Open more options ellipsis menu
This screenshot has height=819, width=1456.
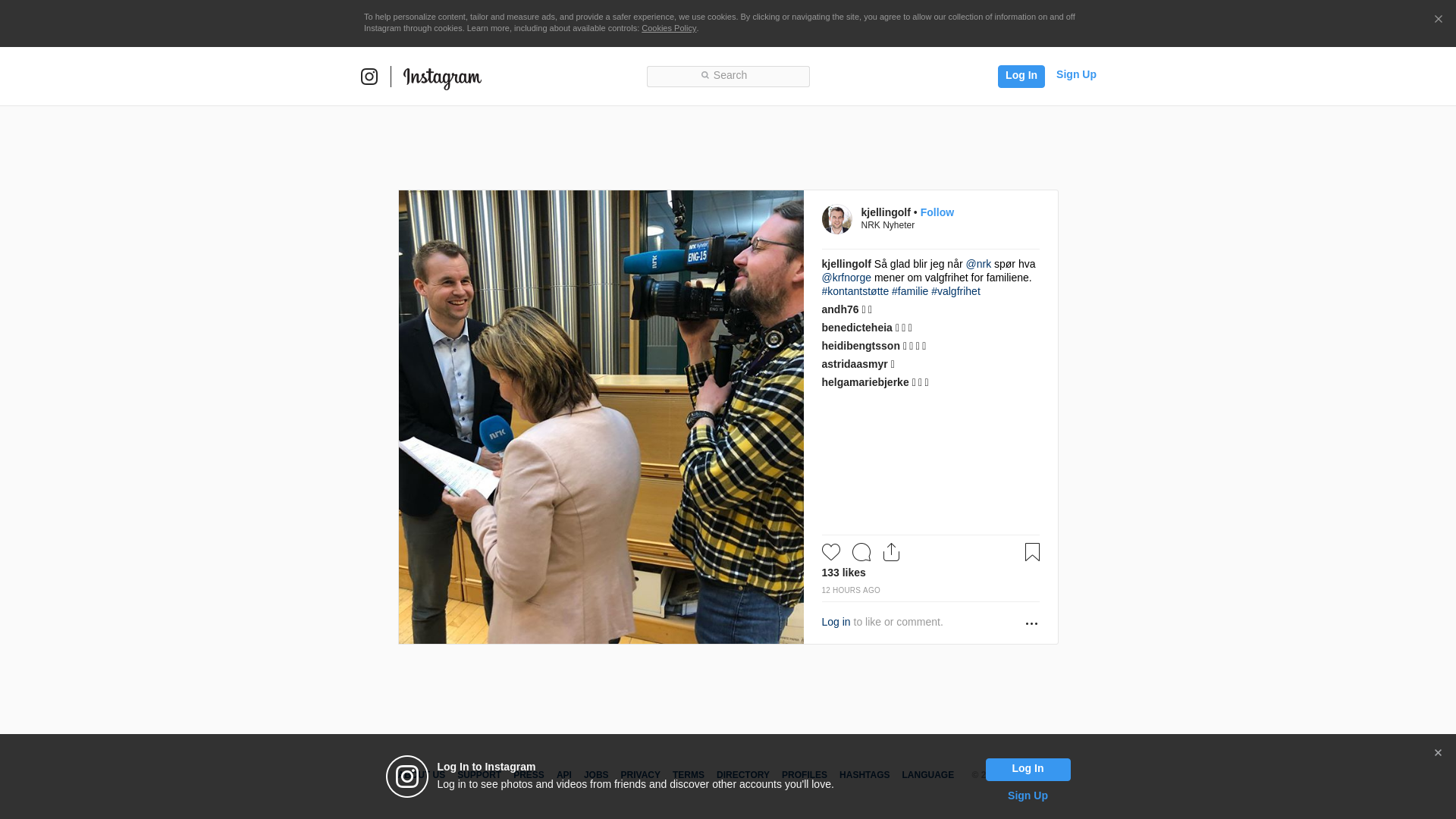coord(1031,623)
